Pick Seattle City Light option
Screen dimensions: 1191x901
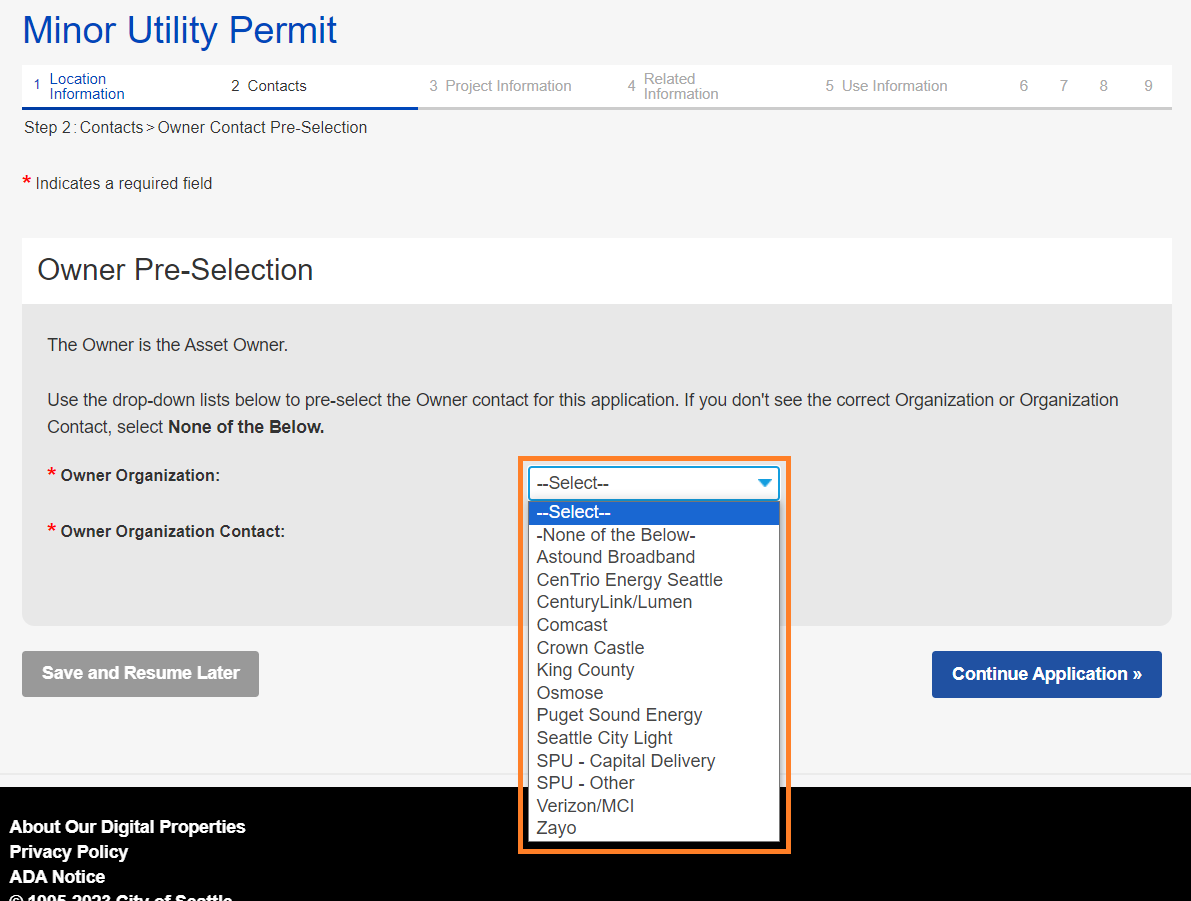604,738
